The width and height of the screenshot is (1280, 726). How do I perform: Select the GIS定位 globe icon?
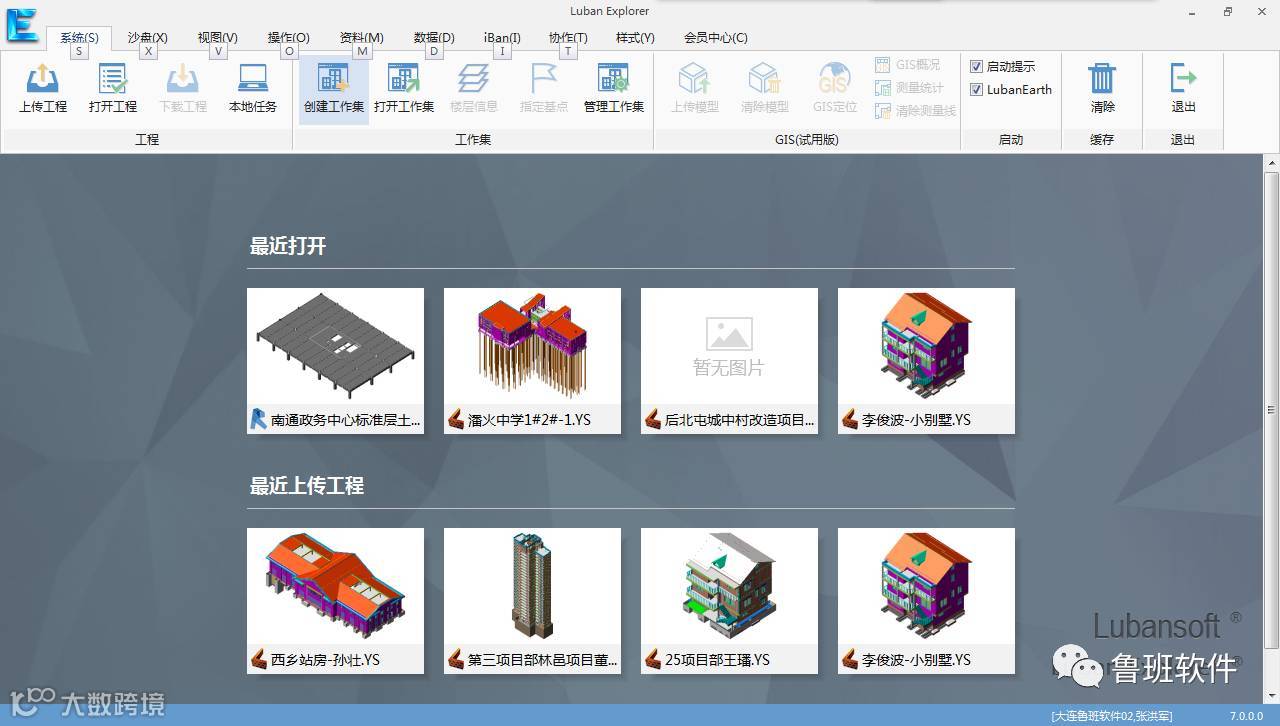835,88
